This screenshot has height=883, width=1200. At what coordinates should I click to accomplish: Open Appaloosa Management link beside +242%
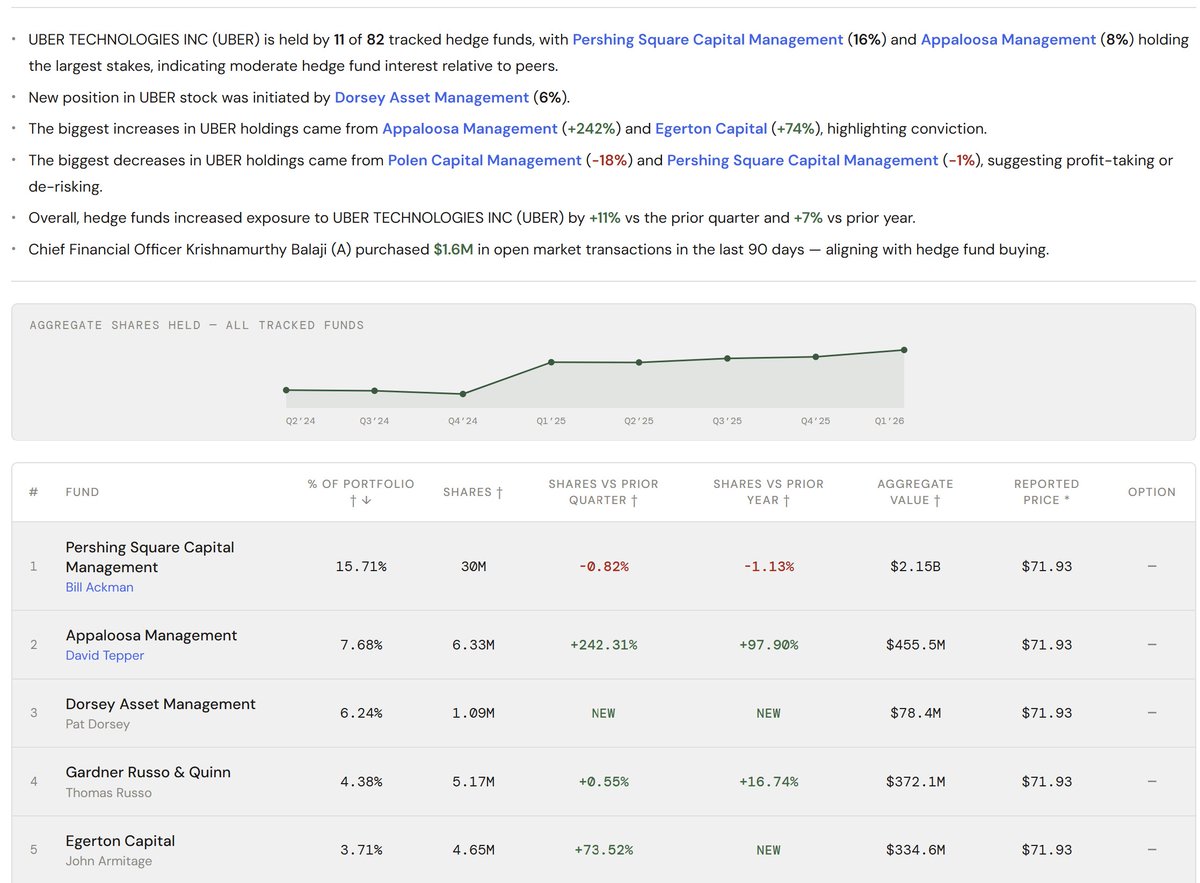(x=470, y=129)
